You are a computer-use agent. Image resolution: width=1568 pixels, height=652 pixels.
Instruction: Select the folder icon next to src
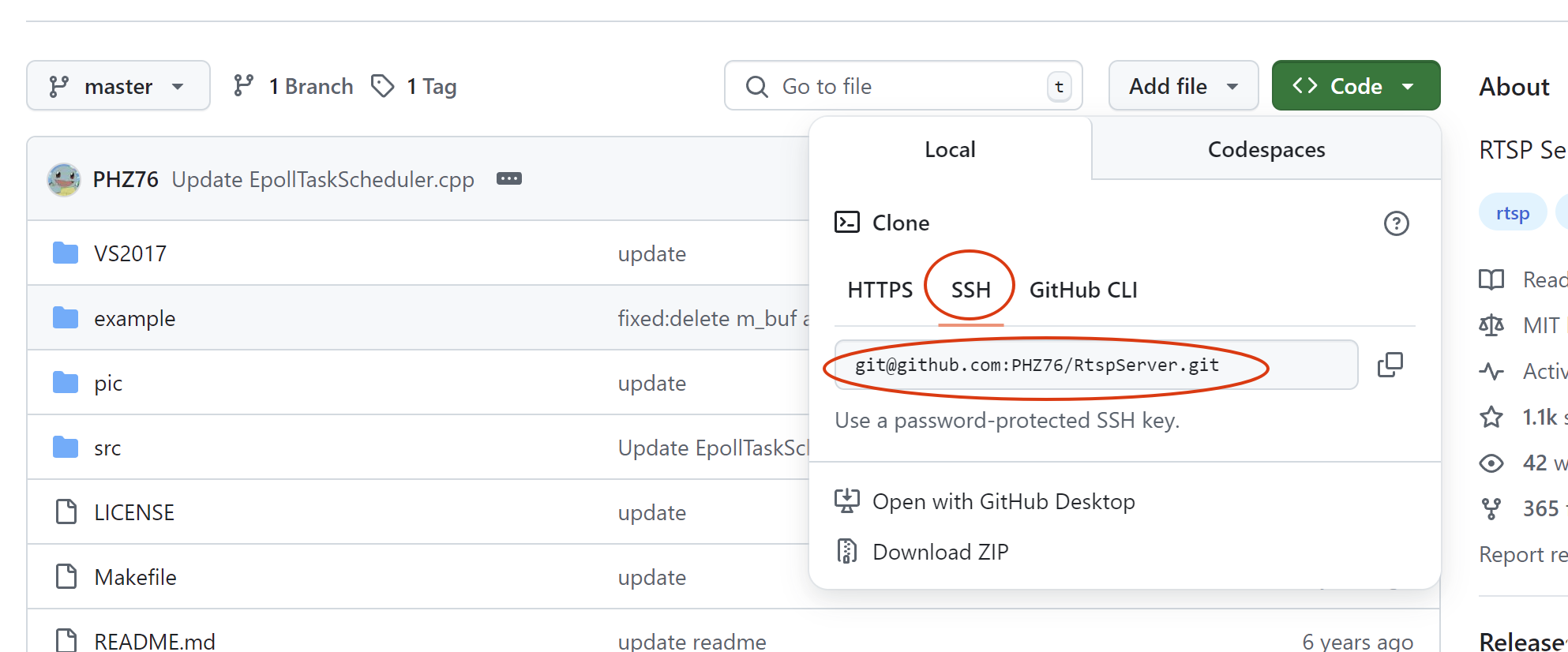tap(65, 448)
